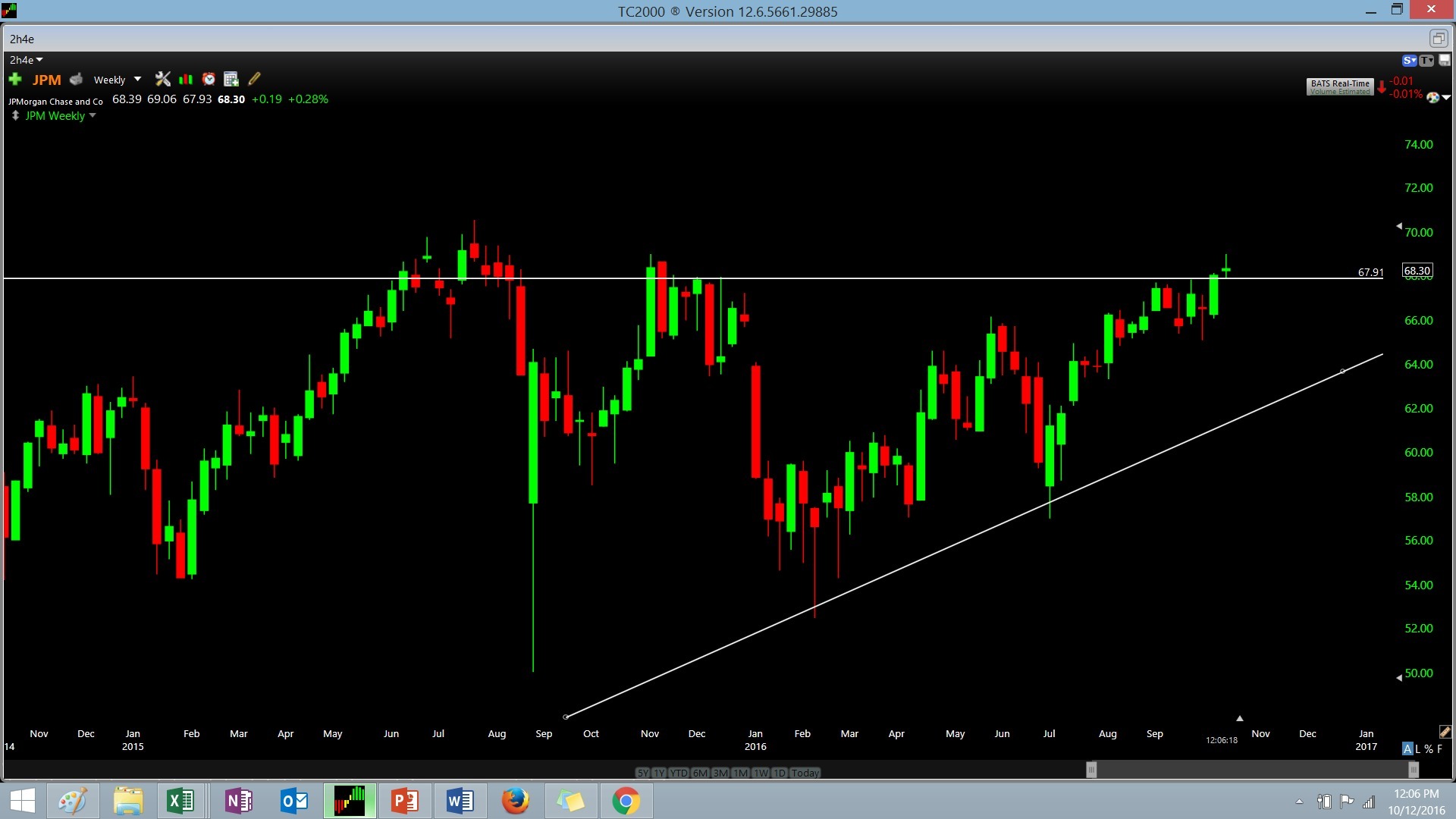Click the pencil icon at price scale bottom

click(1445, 732)
